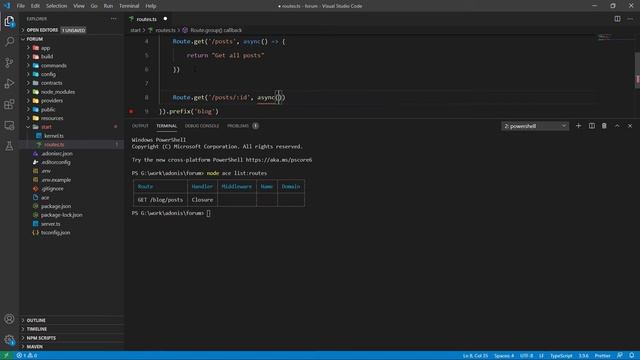This screenshot has height=360, width=640.
Task: Open remote window indicator in status bar
Action: [6, 356]
